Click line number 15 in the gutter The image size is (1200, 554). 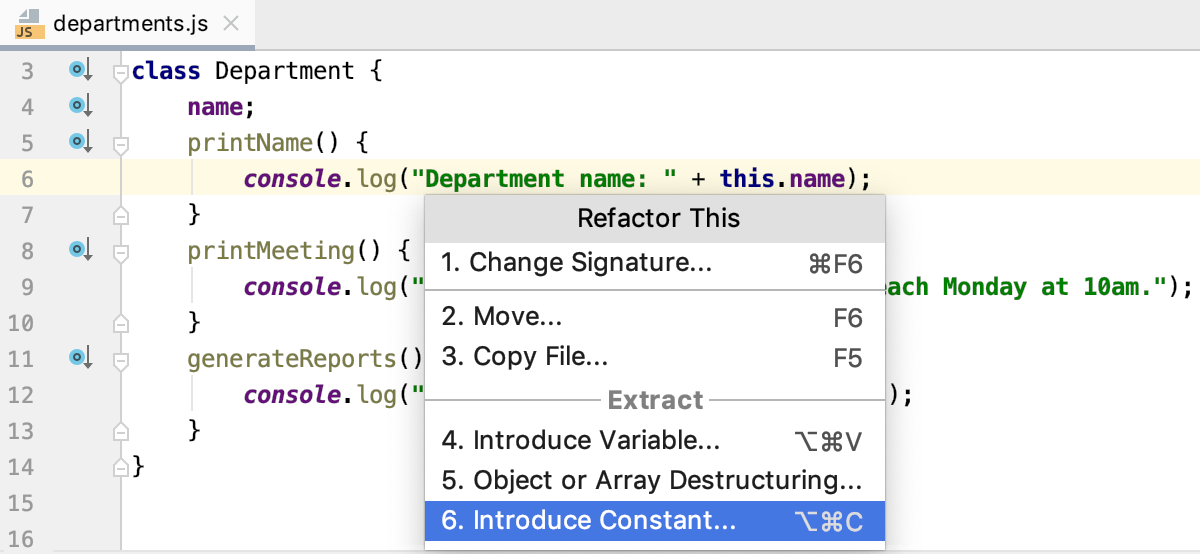tap(21, 502)
